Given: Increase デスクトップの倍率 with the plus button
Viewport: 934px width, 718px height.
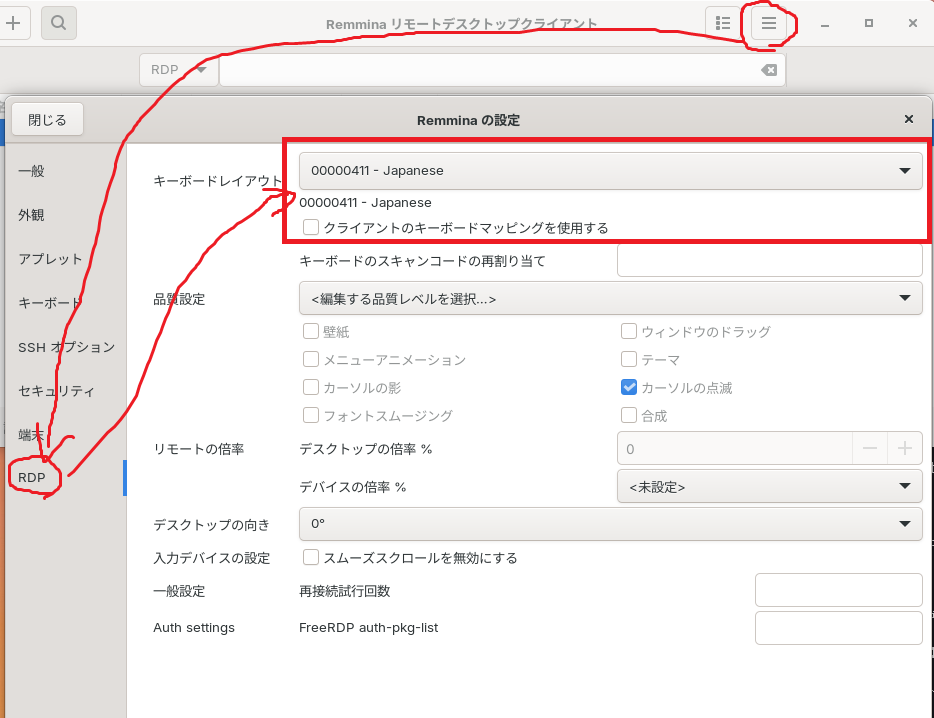Looking at the screenshot, I should (905, 449).
